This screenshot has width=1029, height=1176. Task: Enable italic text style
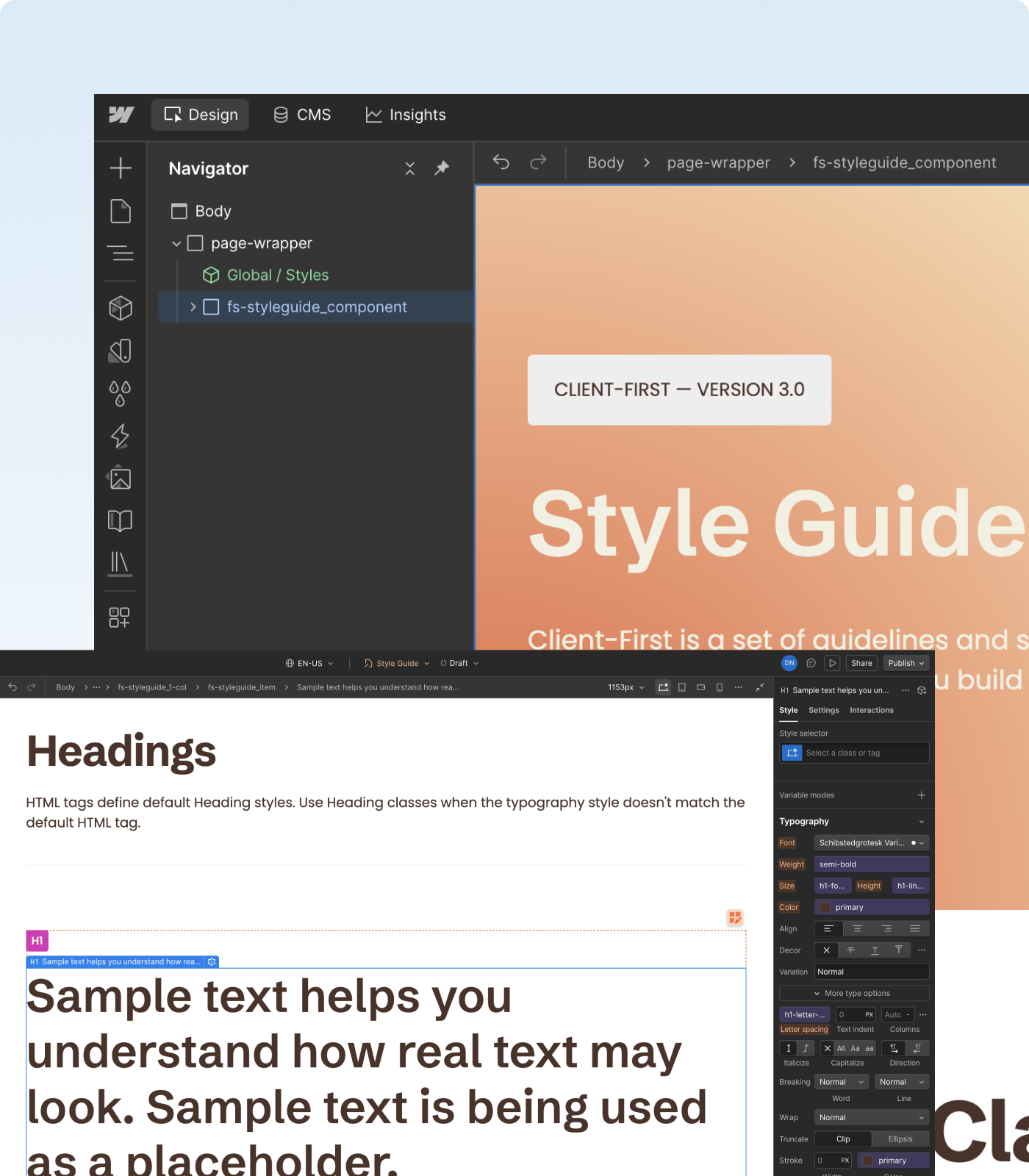806,1048
